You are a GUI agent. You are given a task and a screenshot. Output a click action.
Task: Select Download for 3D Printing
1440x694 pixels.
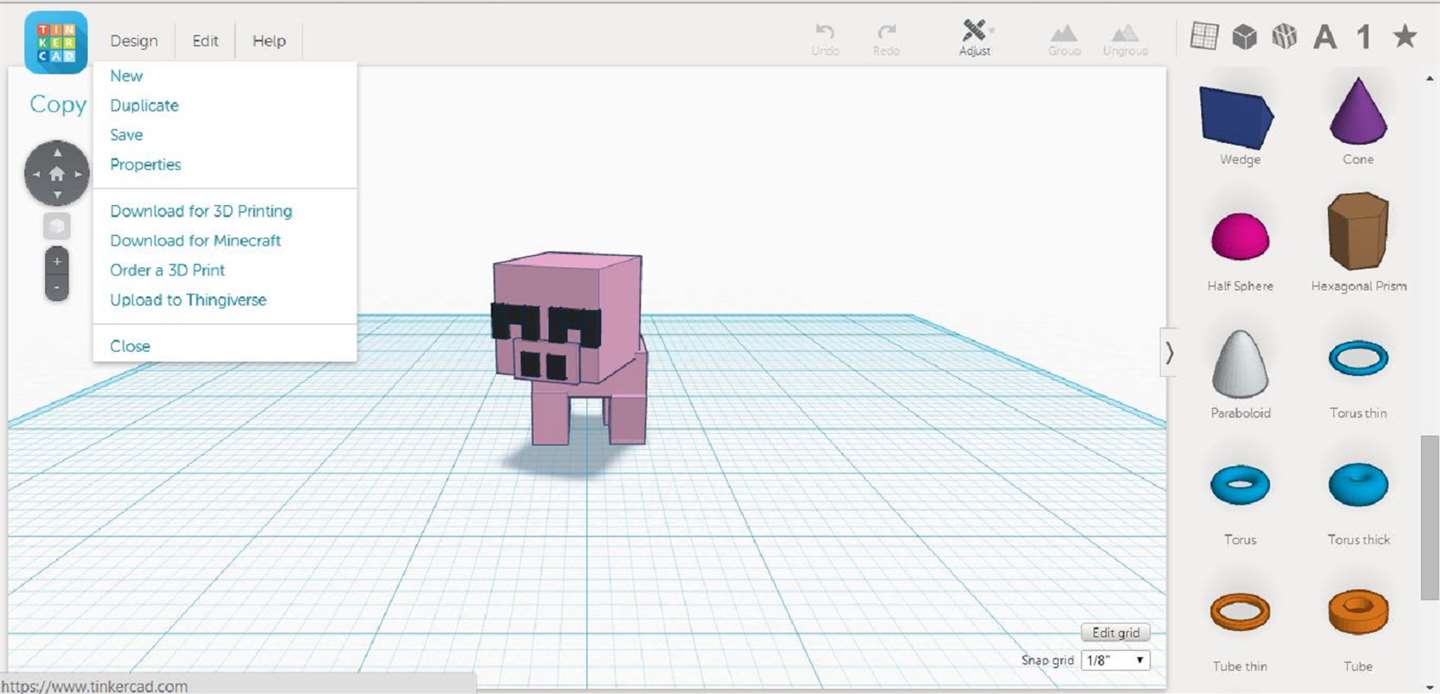(x=201, y=211)
